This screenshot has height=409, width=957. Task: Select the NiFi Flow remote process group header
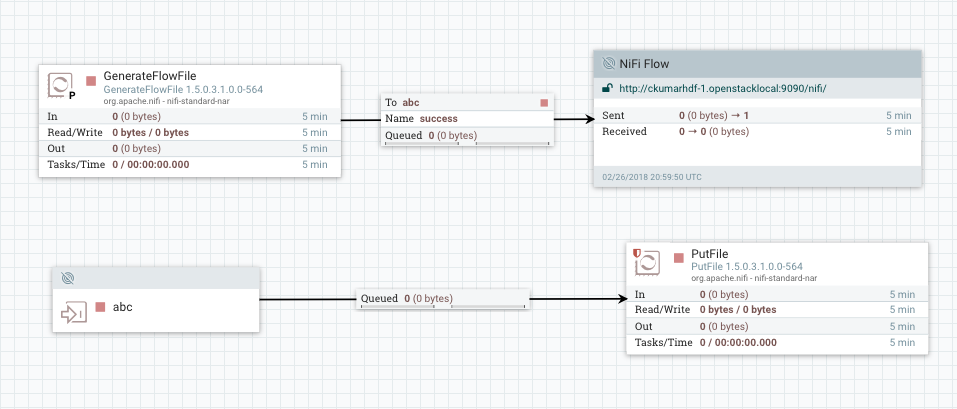[757, 64]
